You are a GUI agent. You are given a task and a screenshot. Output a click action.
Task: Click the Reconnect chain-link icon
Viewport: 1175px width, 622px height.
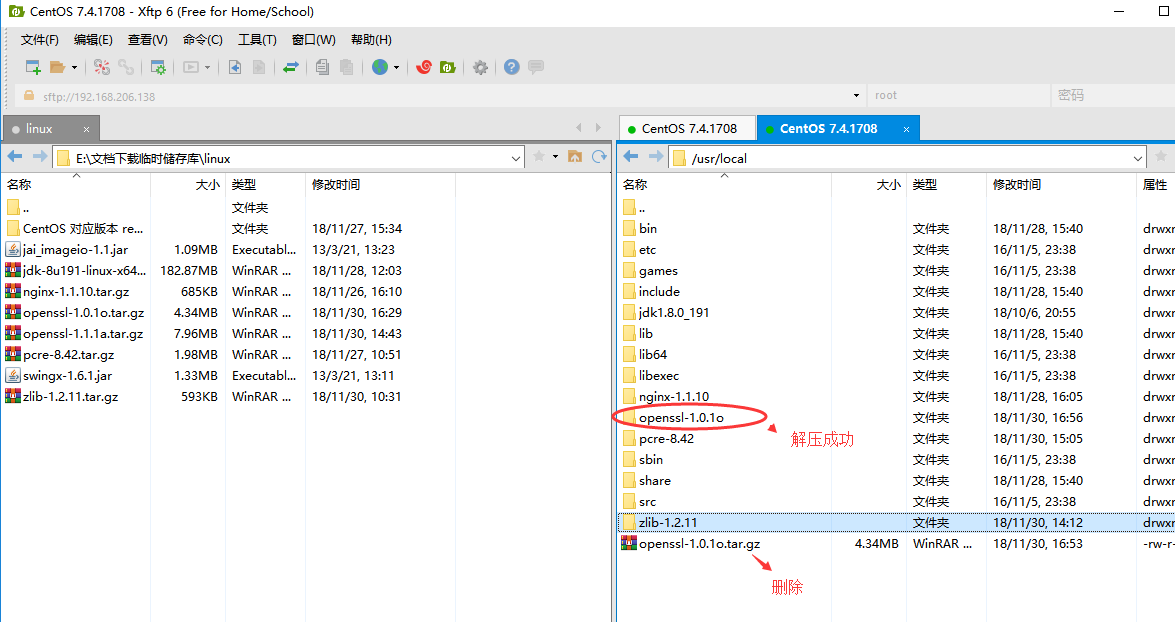pyautogui.click(x=126, y=67)
